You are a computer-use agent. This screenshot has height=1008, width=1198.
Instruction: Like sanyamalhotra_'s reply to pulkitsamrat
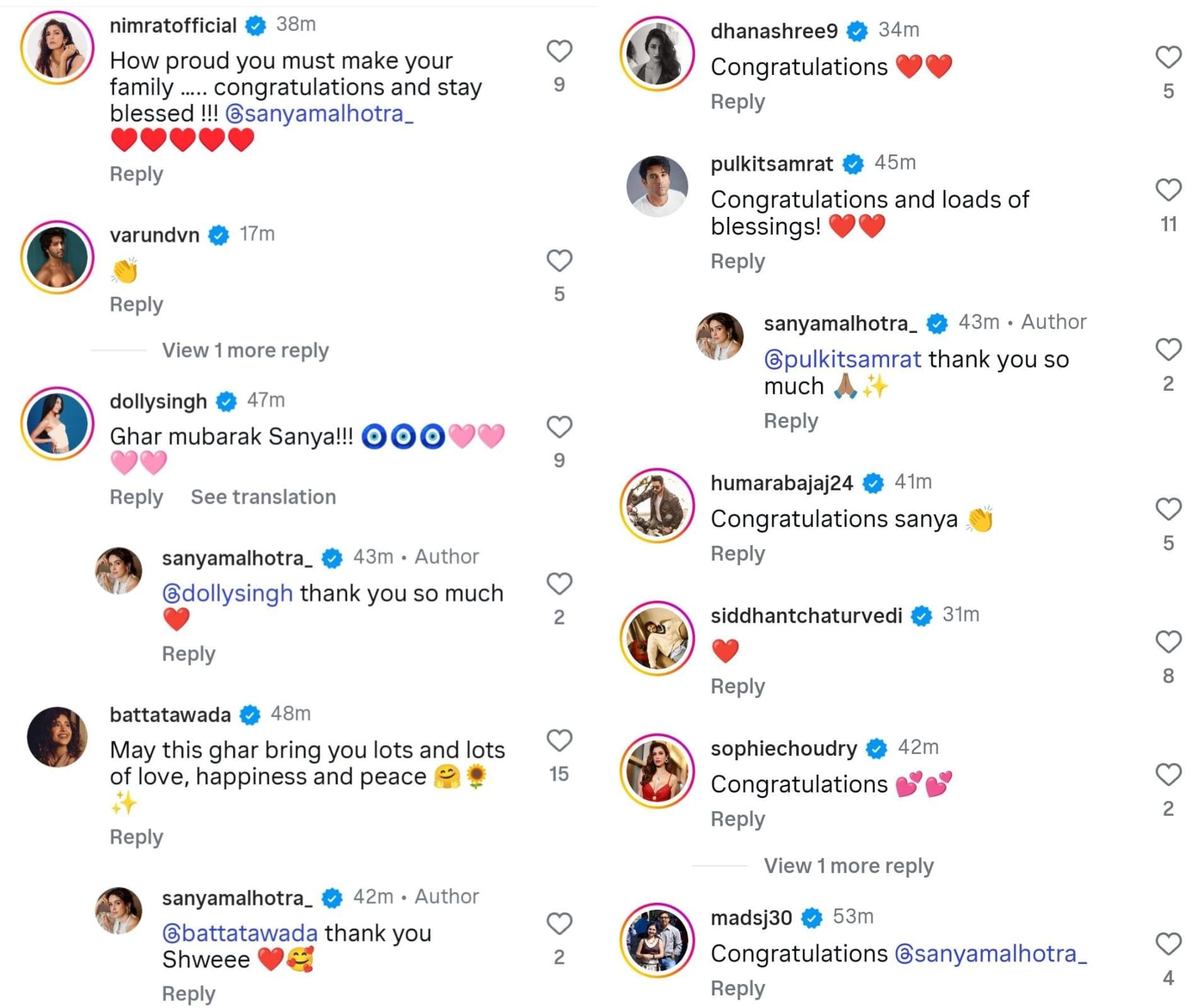point(1168,349)
